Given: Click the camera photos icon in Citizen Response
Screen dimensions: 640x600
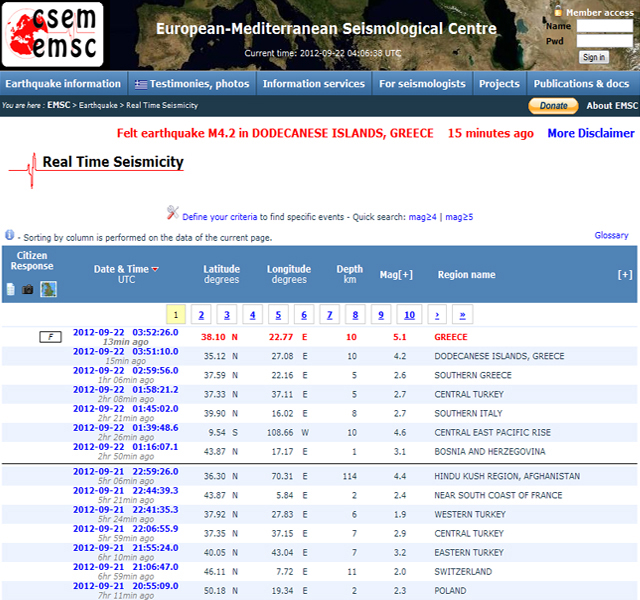Looking at the screenshot, I should pos(28,289).
